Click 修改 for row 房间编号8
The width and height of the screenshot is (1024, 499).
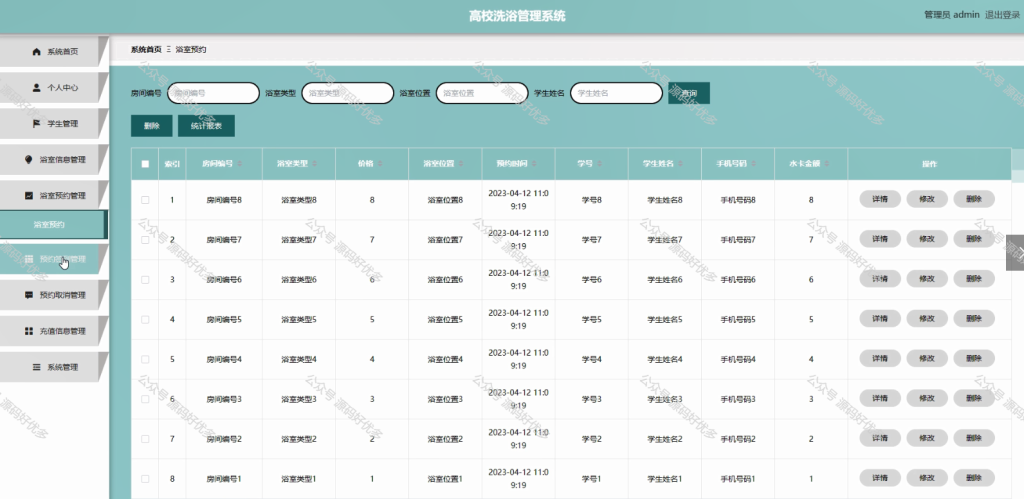(927, 199)
